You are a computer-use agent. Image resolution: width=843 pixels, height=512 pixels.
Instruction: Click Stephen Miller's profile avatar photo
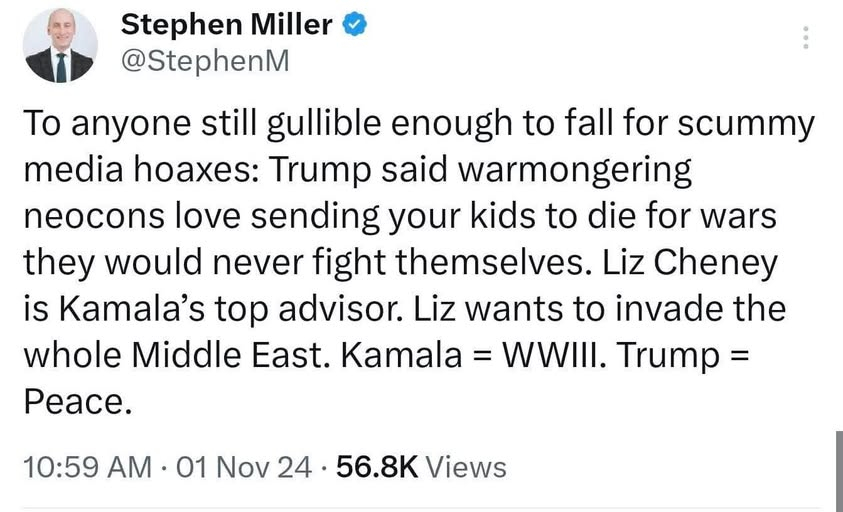click(x=61, y=47)
